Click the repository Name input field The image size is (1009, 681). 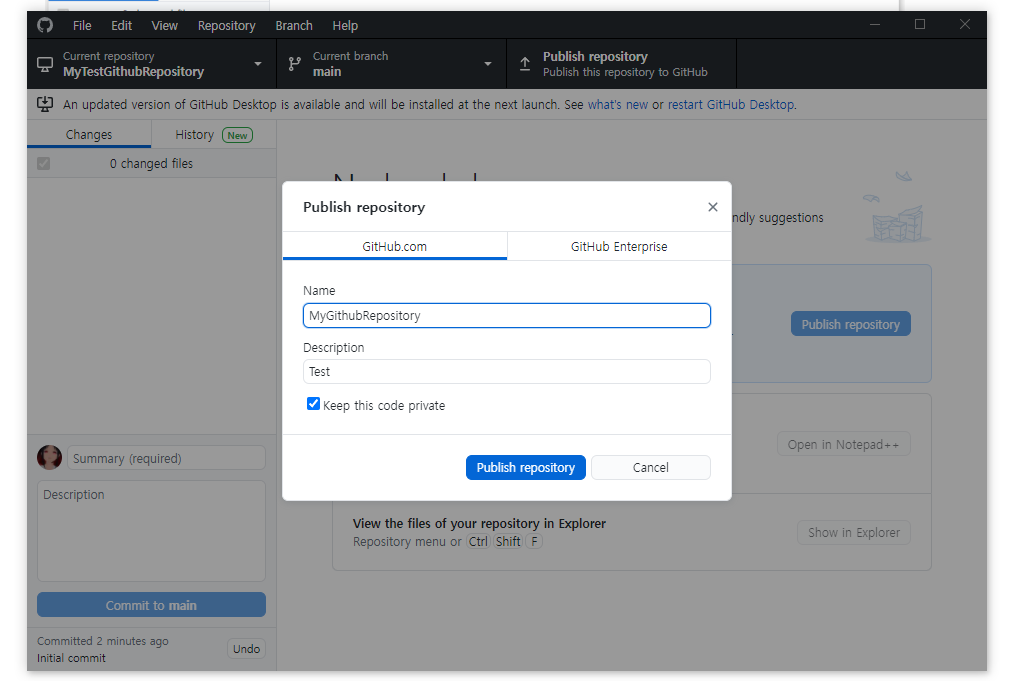click(506, 315)
